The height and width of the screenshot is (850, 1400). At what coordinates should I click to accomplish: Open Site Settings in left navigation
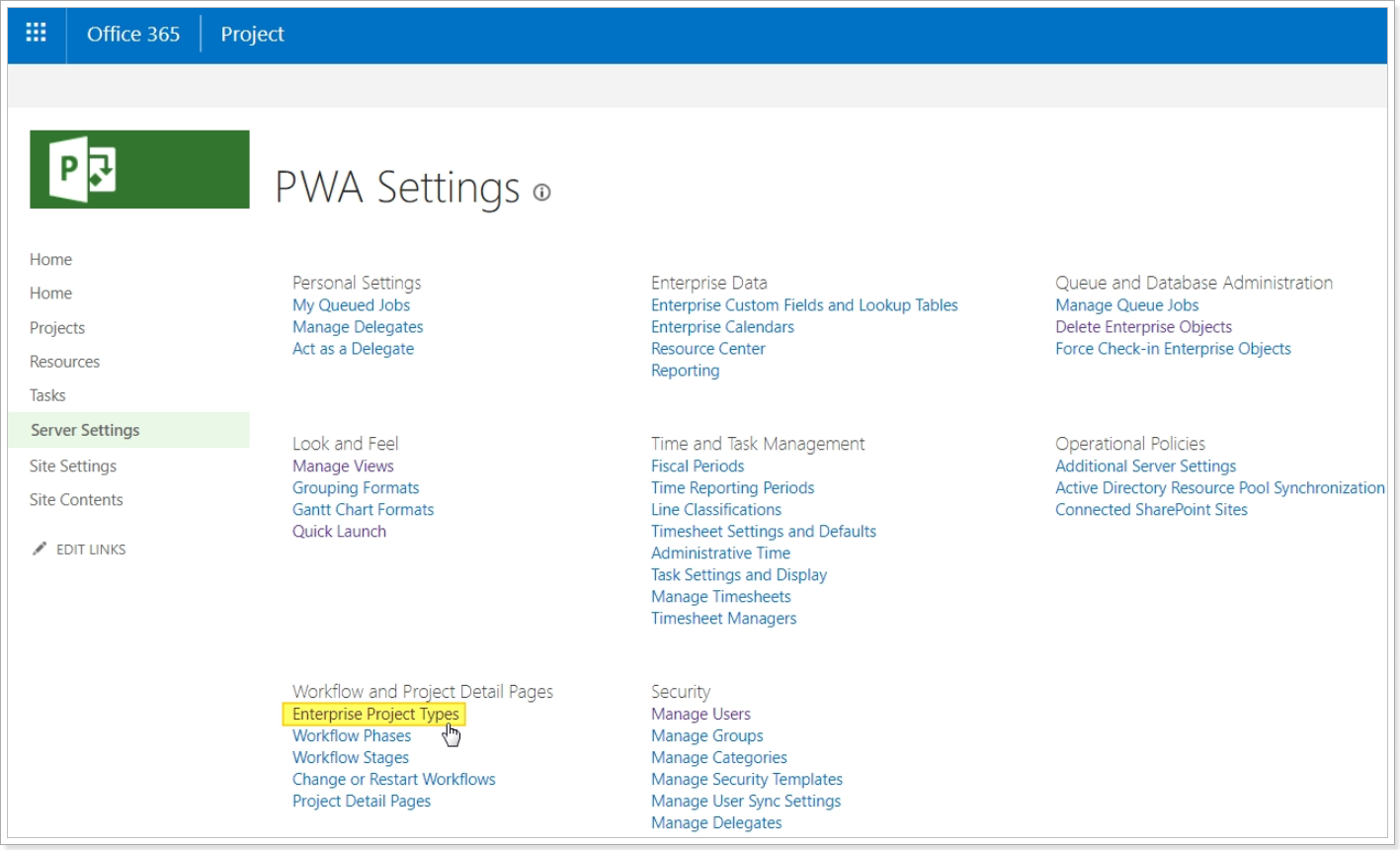coord(73,466)
